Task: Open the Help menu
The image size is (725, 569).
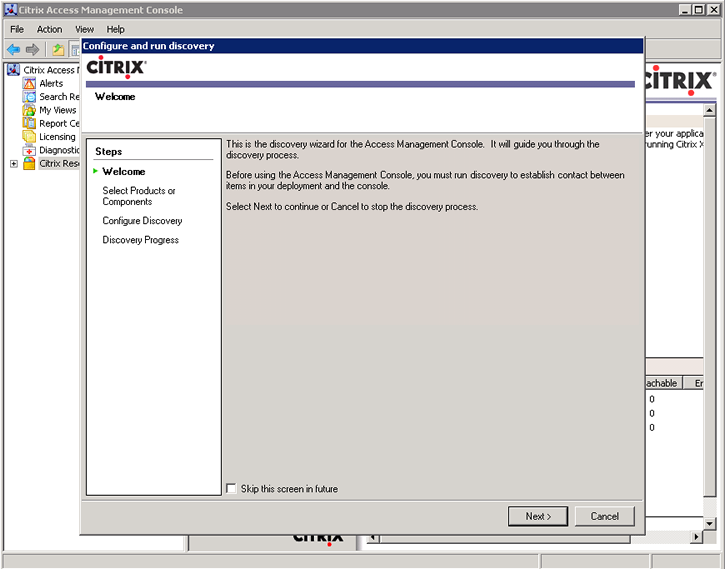Action: pyautogui.click(x=116, y=29)
